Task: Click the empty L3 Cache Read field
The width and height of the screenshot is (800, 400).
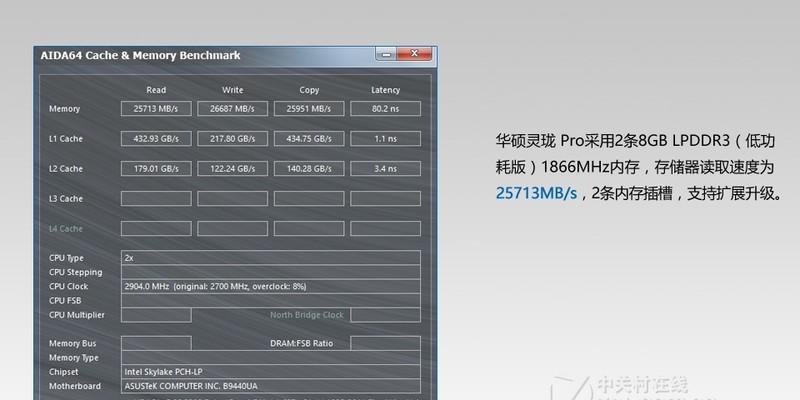Action: pos(156,198)
